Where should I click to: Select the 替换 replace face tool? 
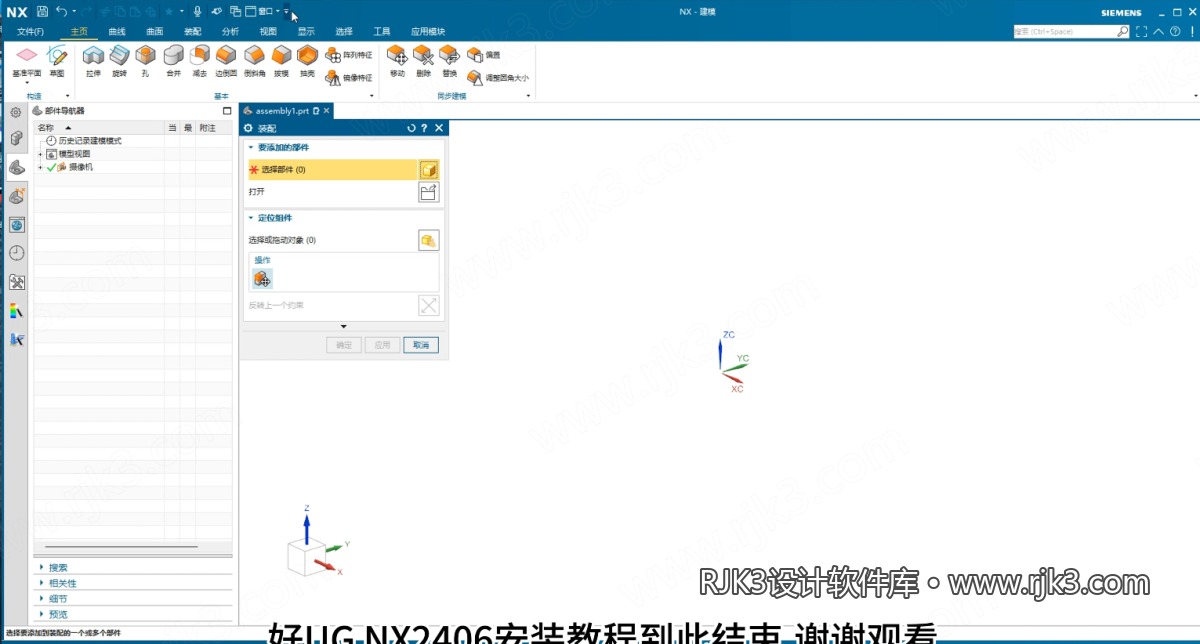pyautogui.click(x=450, y=60)
